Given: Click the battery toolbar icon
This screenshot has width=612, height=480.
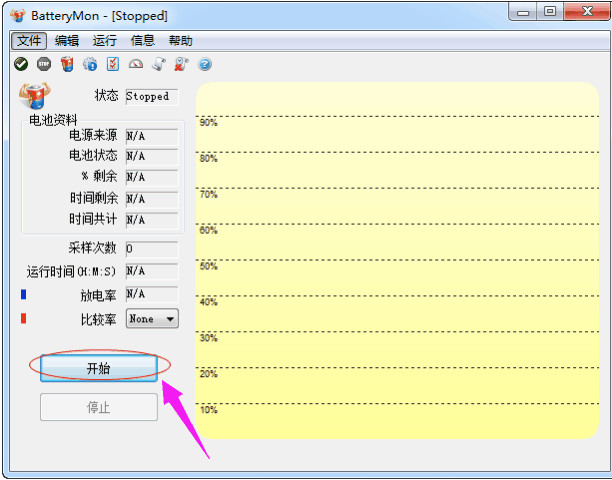Looking at the screenshot, I should click(67, 64).
